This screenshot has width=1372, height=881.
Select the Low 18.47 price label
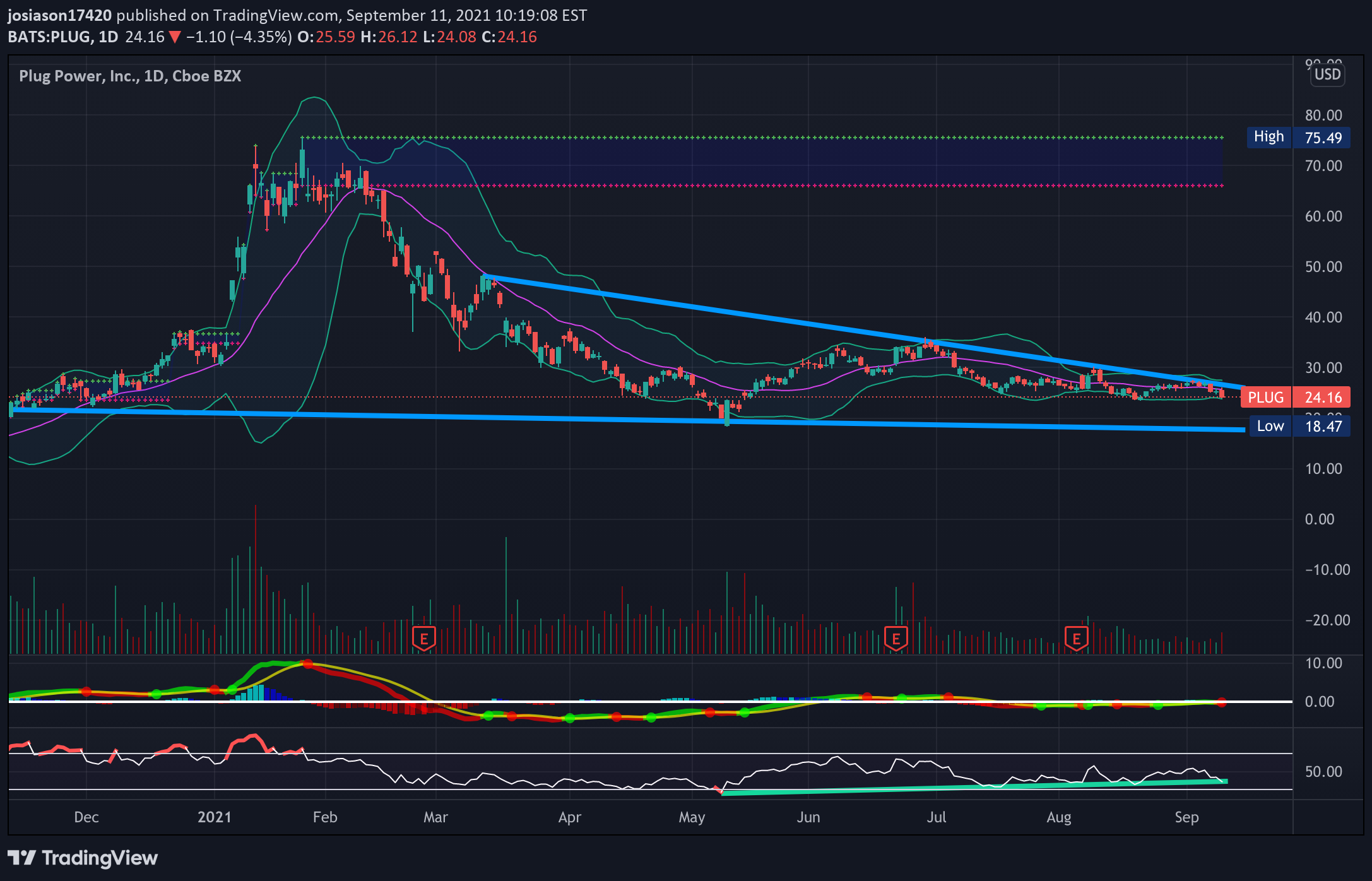1299,426
